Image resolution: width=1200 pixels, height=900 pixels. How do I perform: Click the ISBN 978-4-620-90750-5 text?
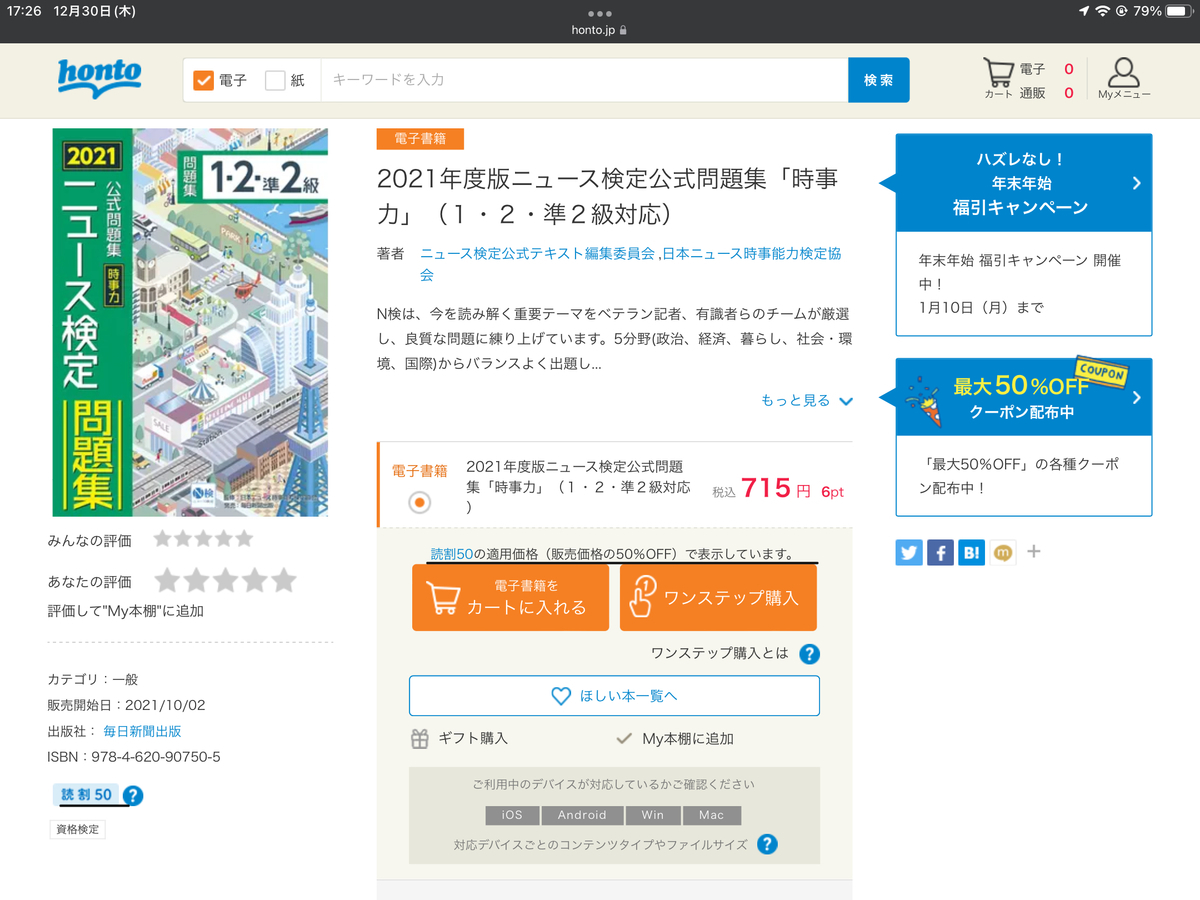point(134,757)
